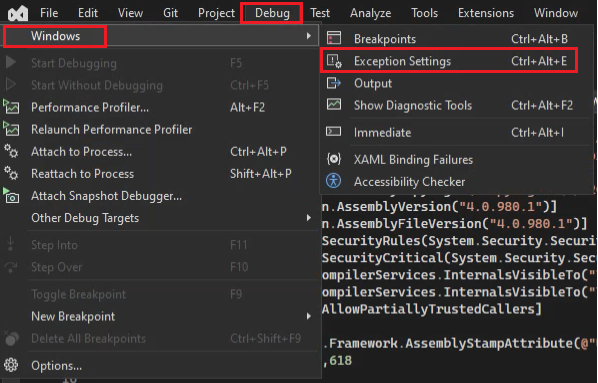
Task: Open the Analyze menu
Action: point(371,13)
